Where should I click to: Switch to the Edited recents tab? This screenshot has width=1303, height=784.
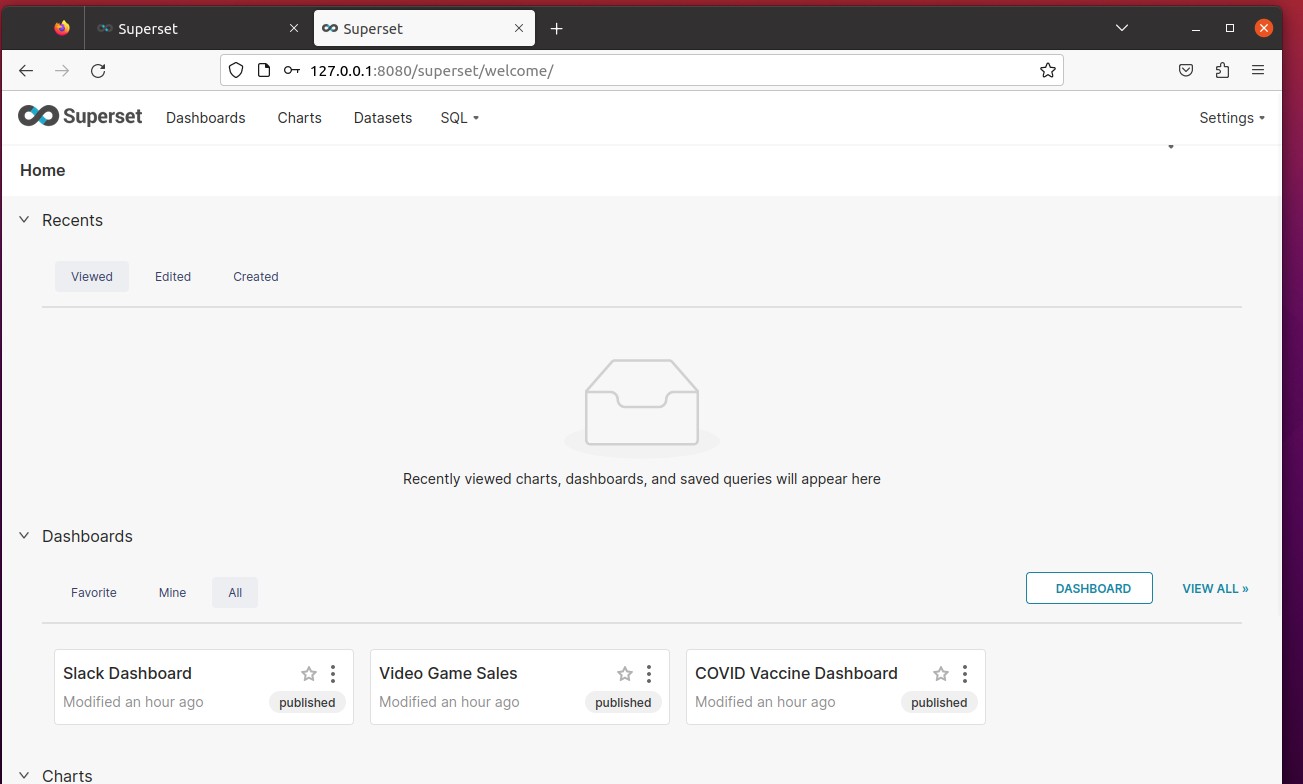coord(173,277)
